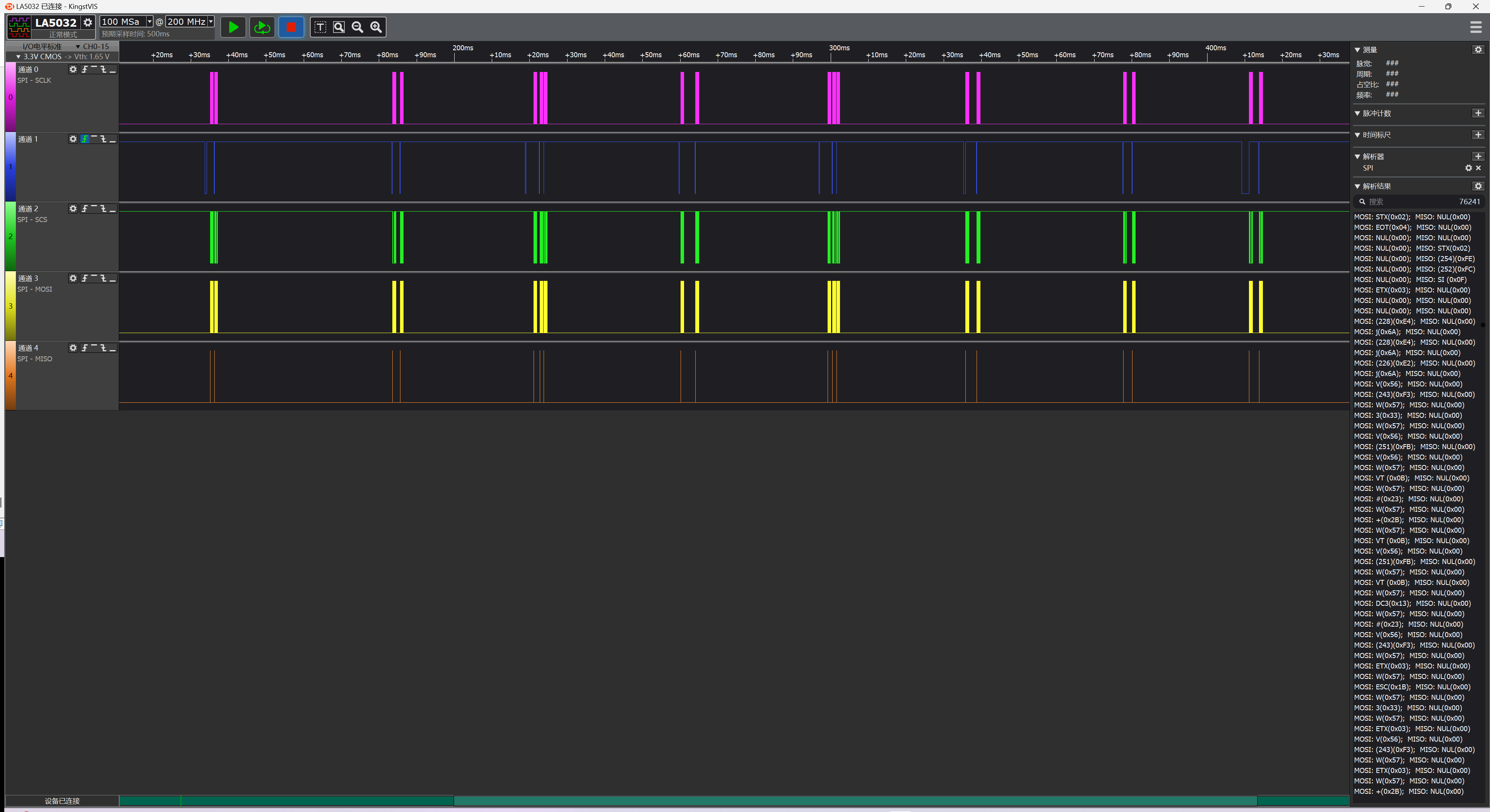Toggle rising edge trigger on channel 4
The width and height of the screenshot is (1490, 812).
[x=84, y=348]
